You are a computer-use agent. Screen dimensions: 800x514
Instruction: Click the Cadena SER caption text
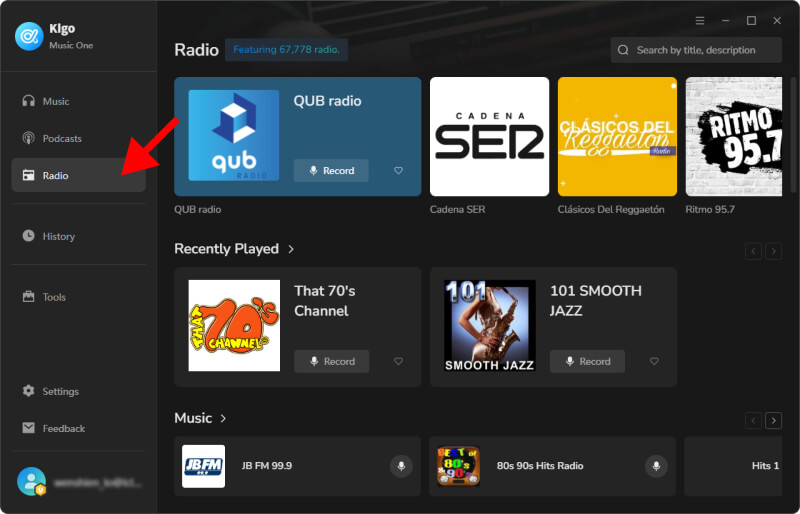tap(458, 209)
